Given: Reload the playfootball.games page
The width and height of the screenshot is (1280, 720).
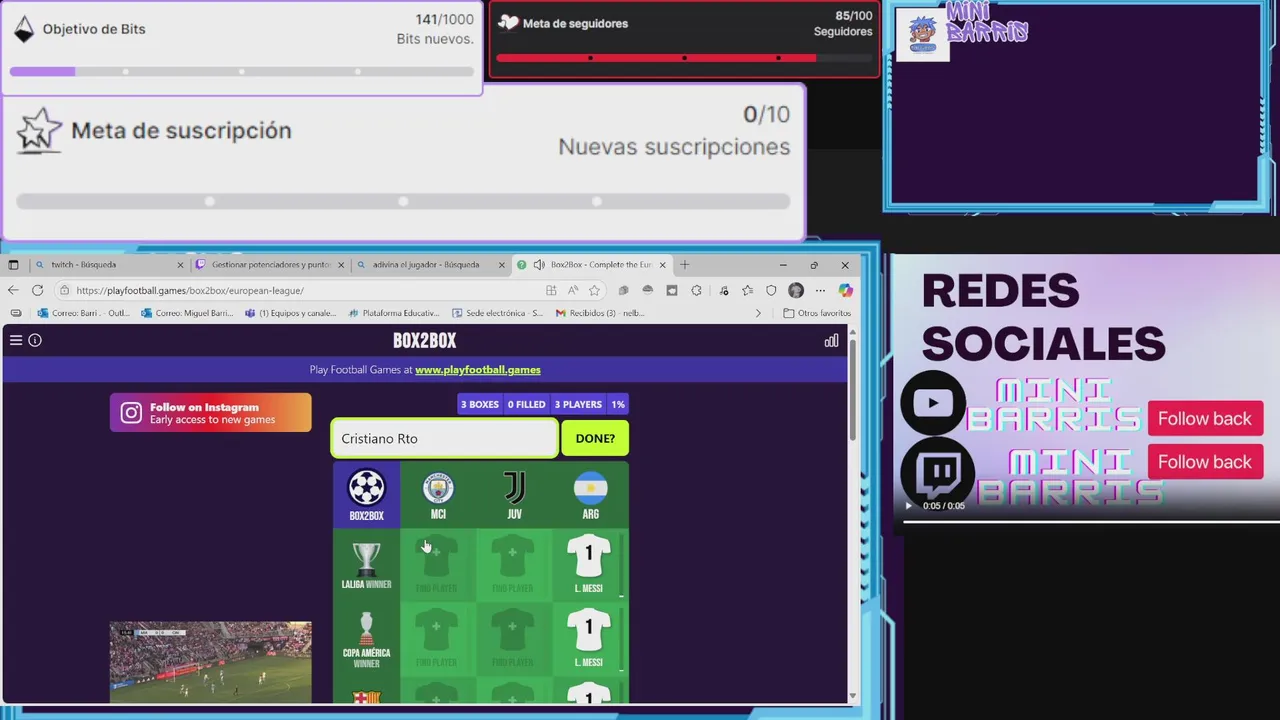Looking at the screenshot, I should coord(37,290).
